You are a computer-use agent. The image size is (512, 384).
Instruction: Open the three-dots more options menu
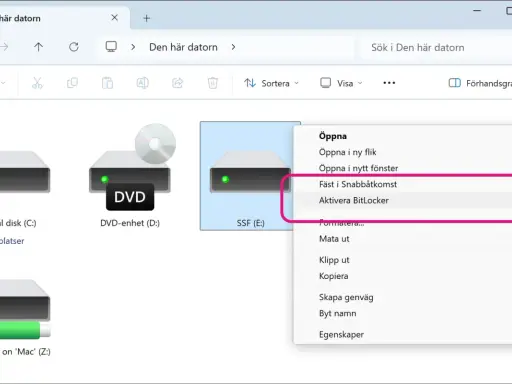point(389,83)
